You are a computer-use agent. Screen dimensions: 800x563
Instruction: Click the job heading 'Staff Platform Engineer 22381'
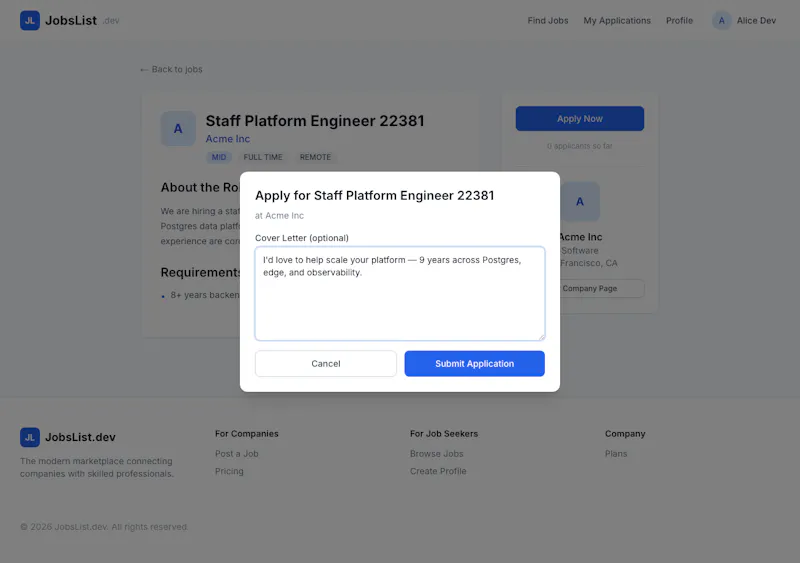[x=315, y=121]
